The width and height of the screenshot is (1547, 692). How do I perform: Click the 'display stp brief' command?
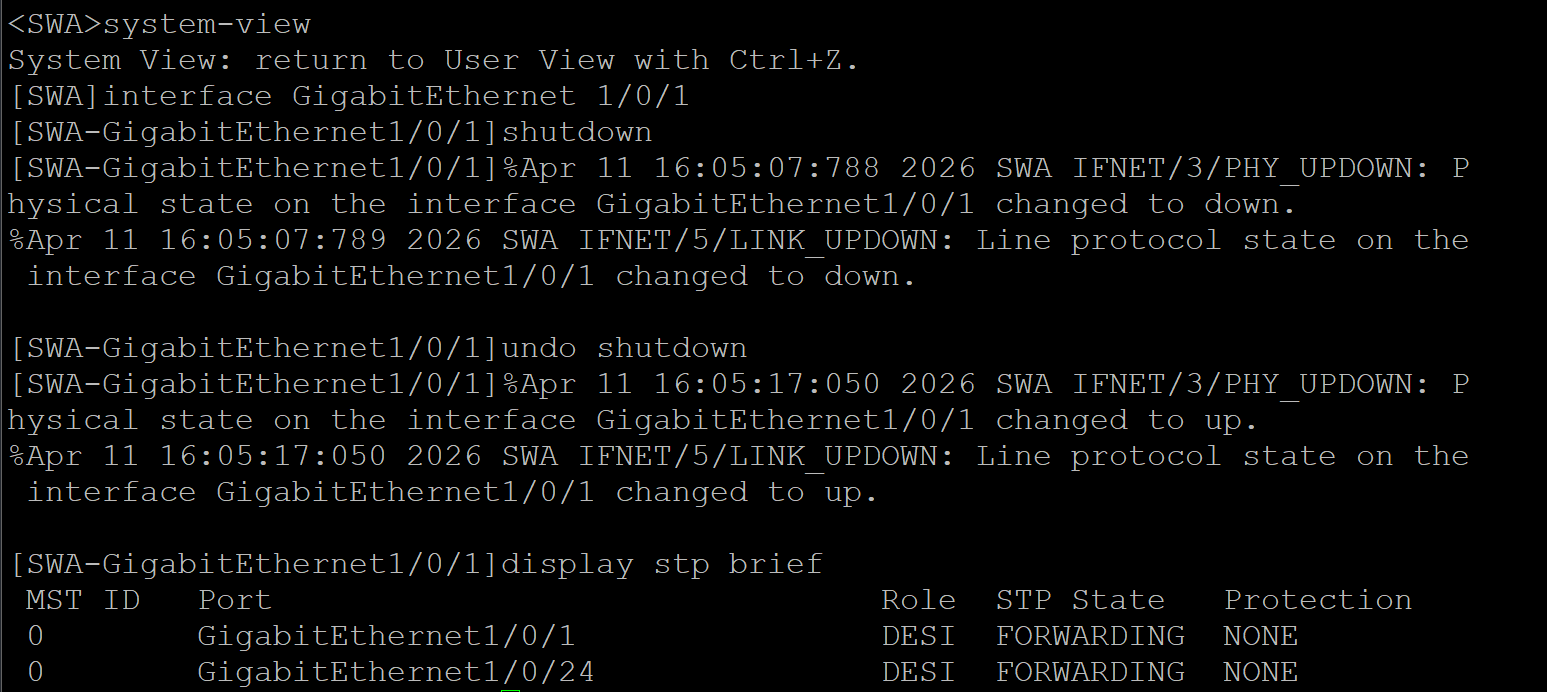click(x=661, y=564)
